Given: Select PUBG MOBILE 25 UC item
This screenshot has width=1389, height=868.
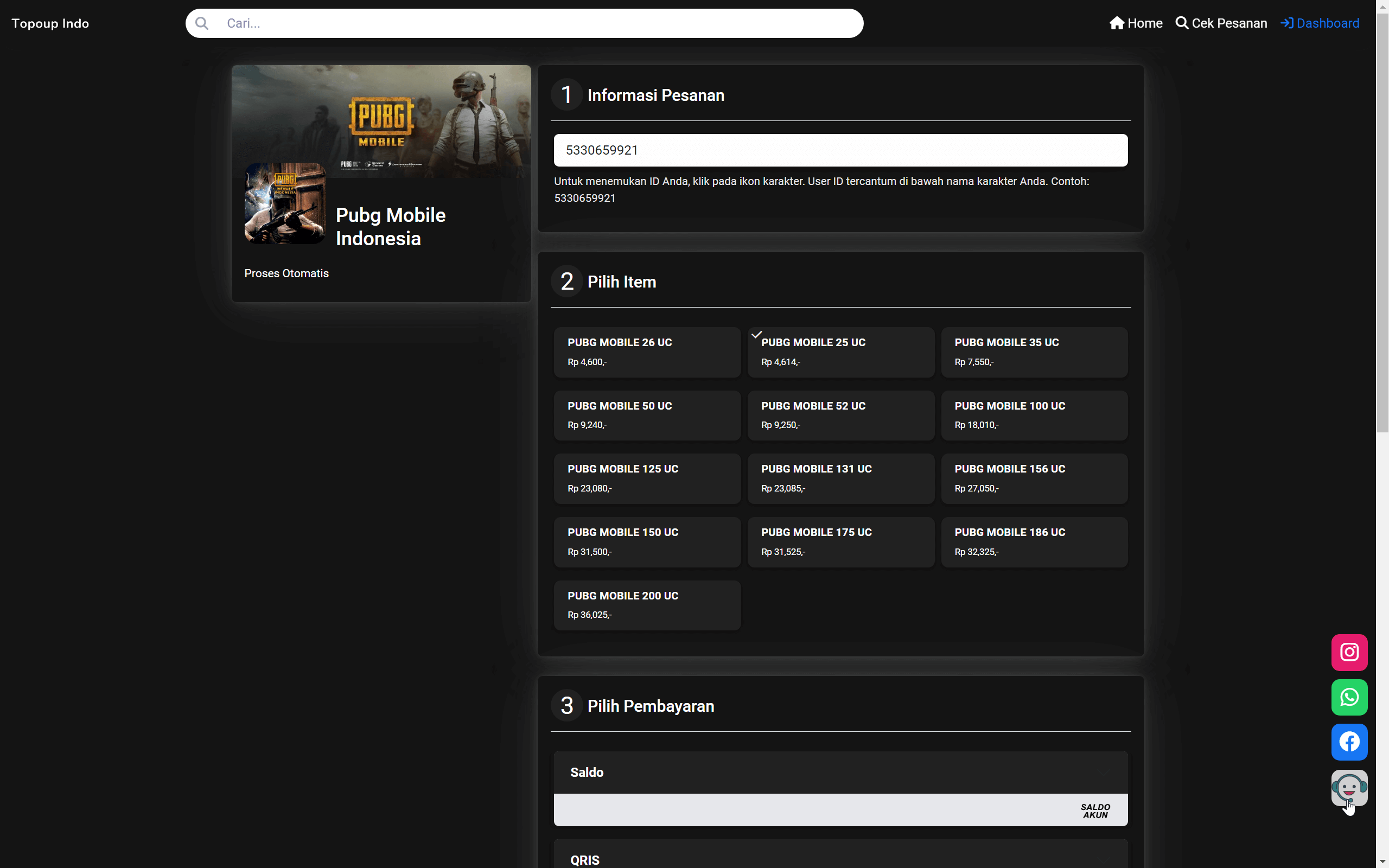Looking at the screenshot, I should [x=840, y=352].
